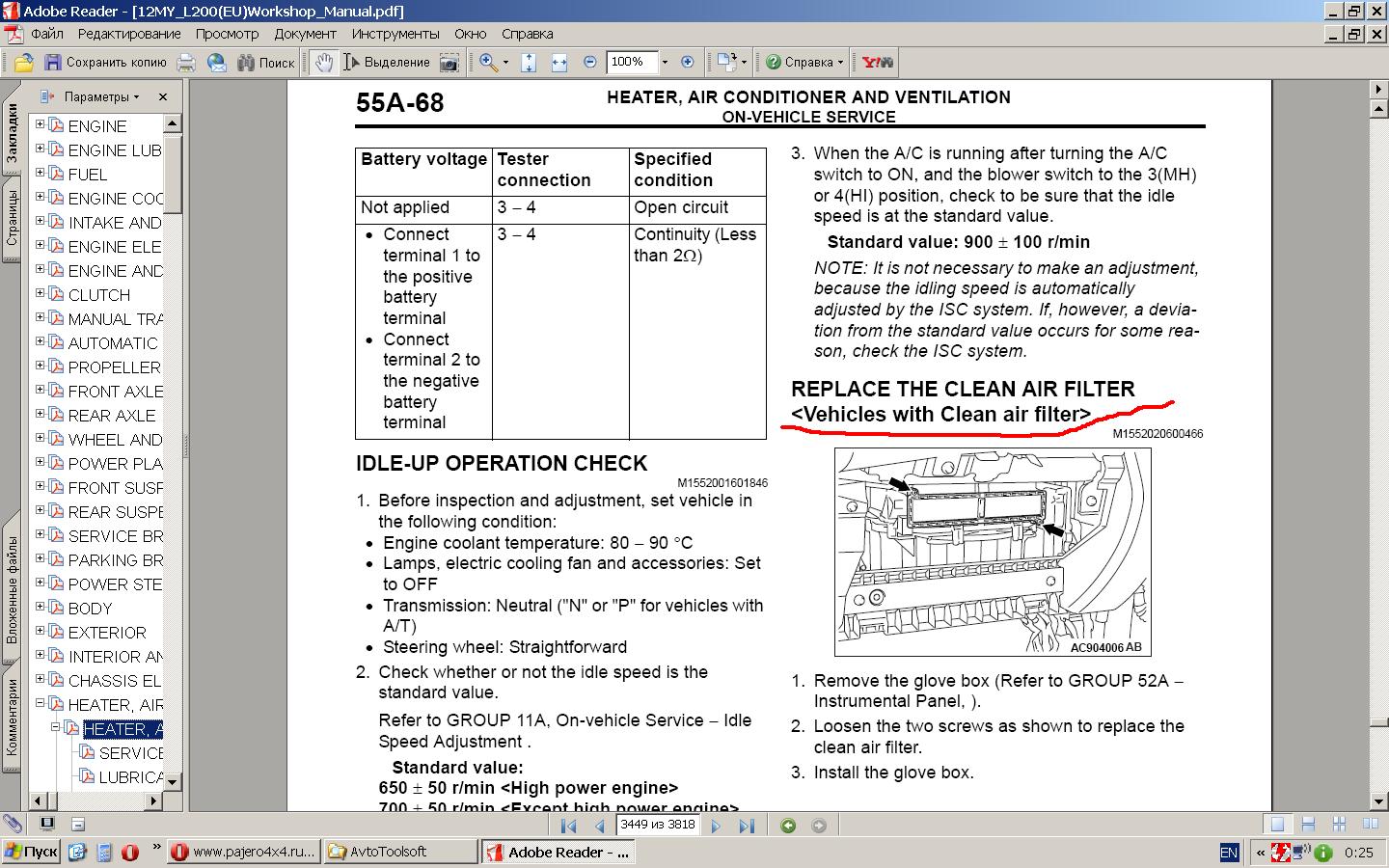Screen dimensions: 1389x868
Task: Open the zoom percentage dropdown list
Action: pos(665,63)
